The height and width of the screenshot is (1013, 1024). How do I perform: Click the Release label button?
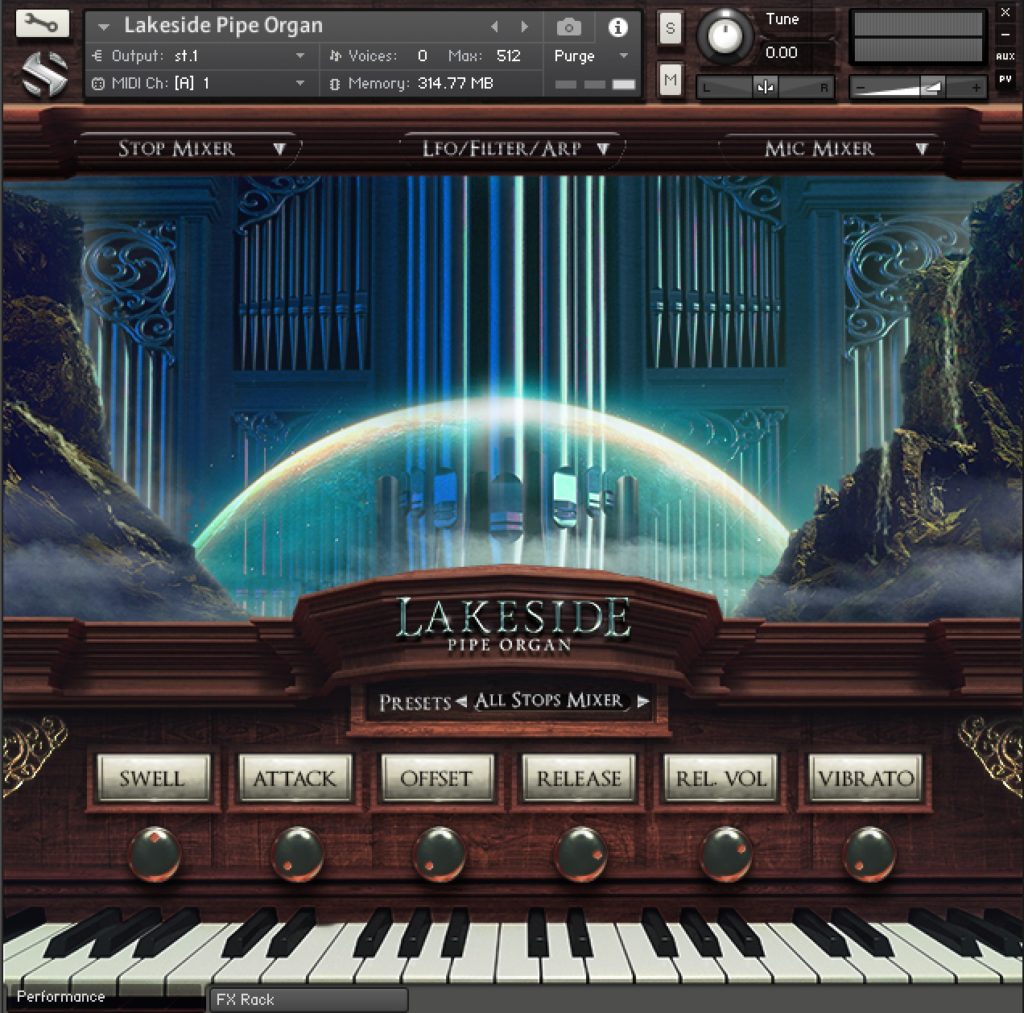579,778
